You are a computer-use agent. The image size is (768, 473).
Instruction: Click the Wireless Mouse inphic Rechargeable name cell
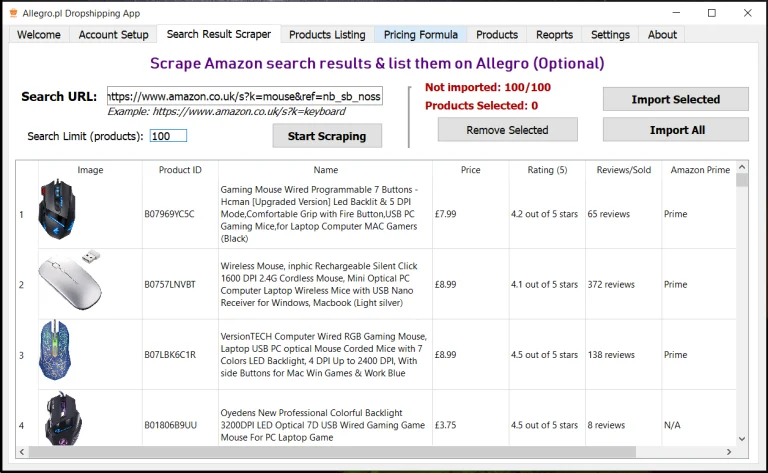click(x=325, y=284)
